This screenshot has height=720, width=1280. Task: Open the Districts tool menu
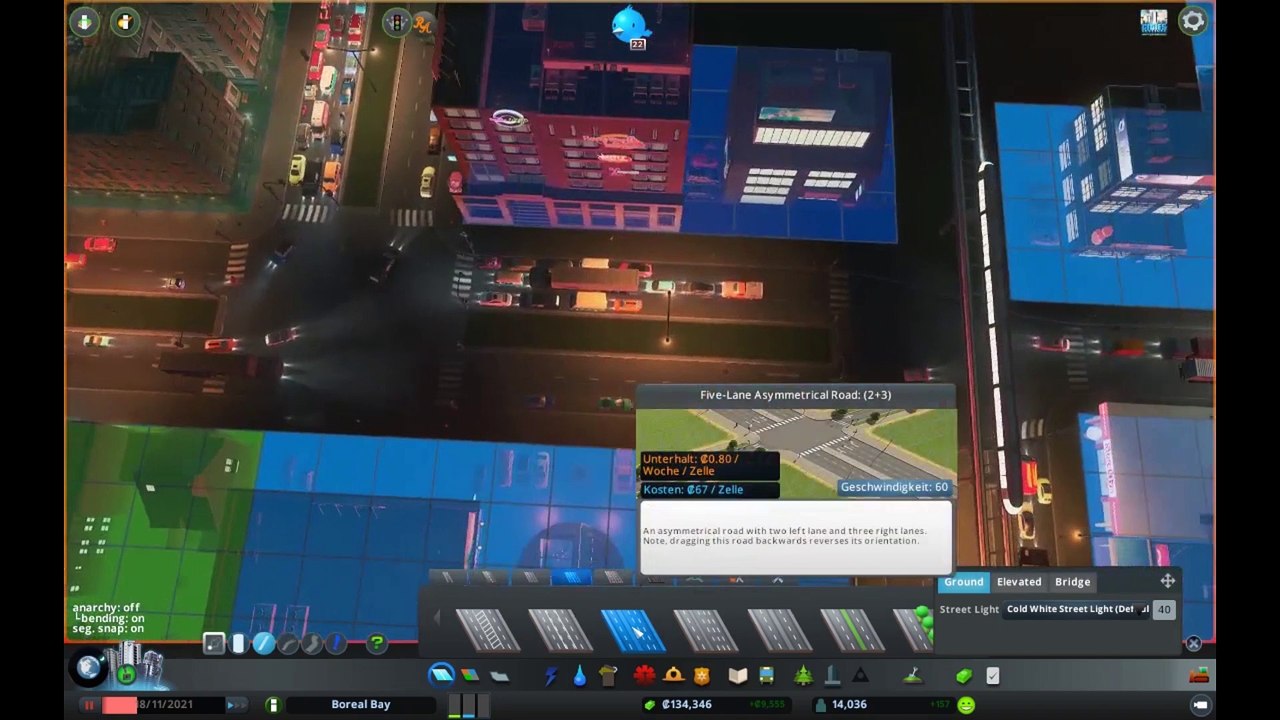click(x=499, y=676)
